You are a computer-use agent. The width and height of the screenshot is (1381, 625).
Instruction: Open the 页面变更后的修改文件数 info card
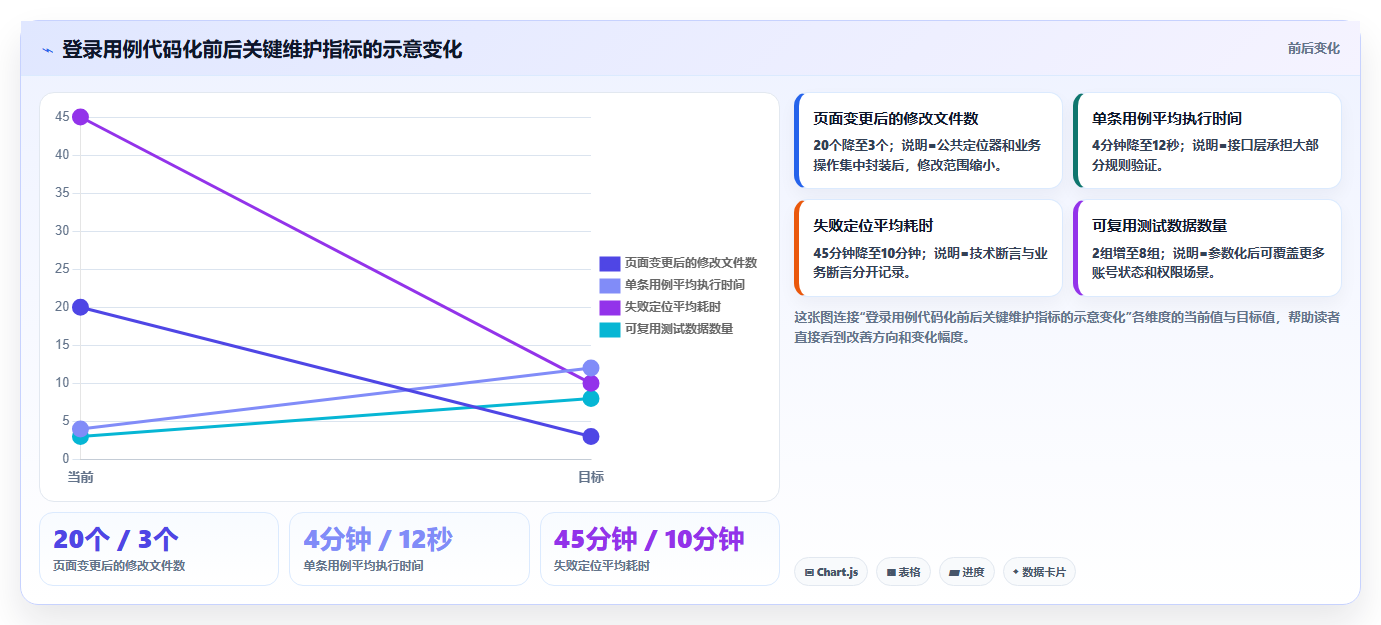coord(928,141)
